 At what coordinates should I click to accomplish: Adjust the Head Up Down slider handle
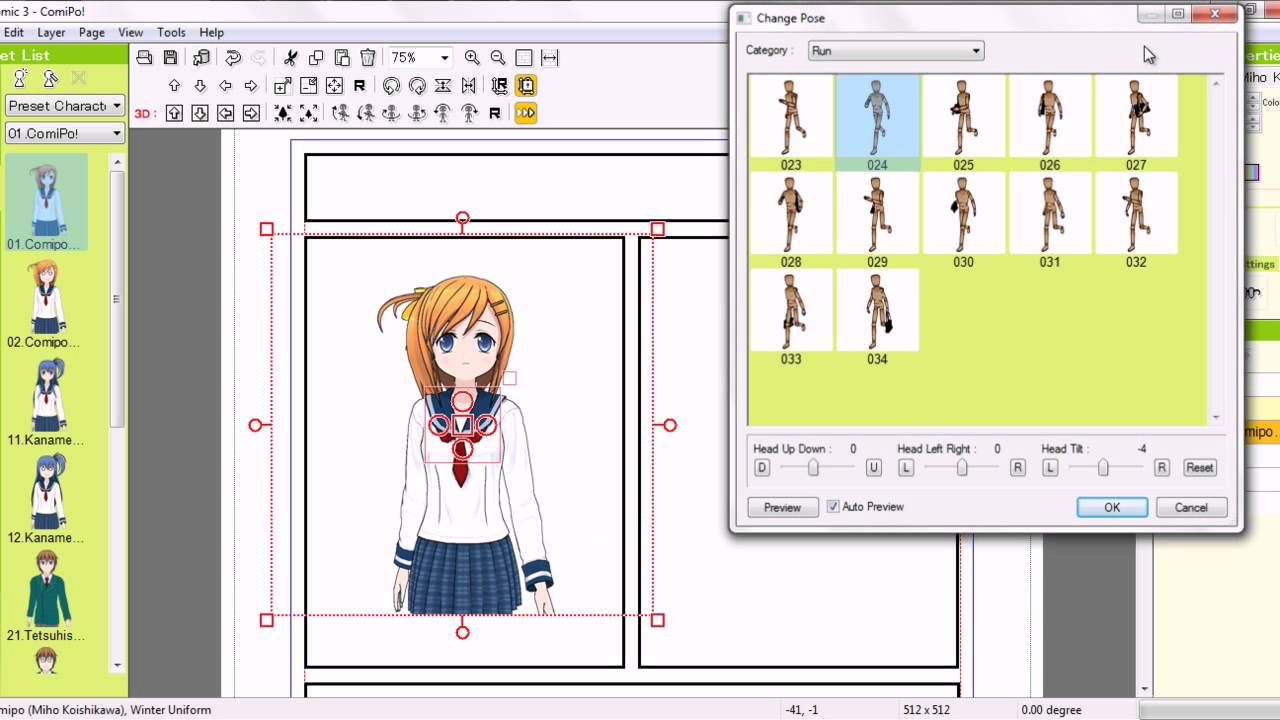pyautogui.click(x=814, y=467)
